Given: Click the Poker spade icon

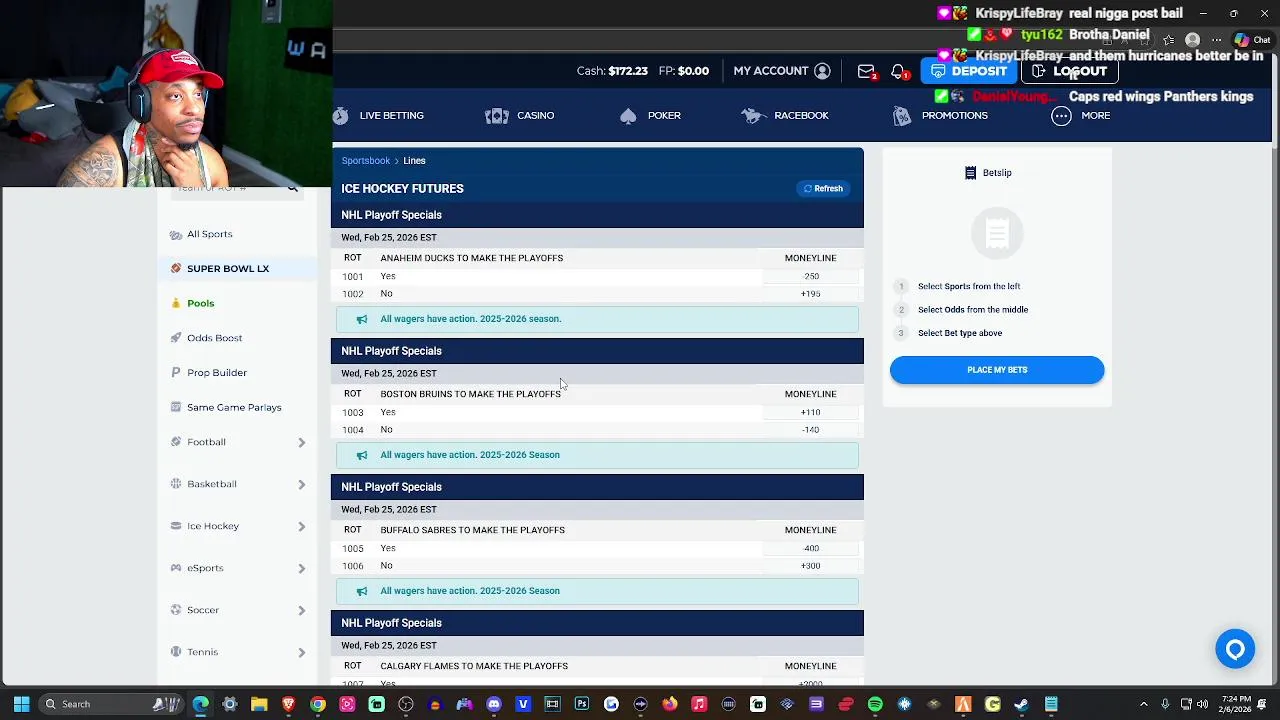Looking at the screenshot, I should click(x=628, y=116).
